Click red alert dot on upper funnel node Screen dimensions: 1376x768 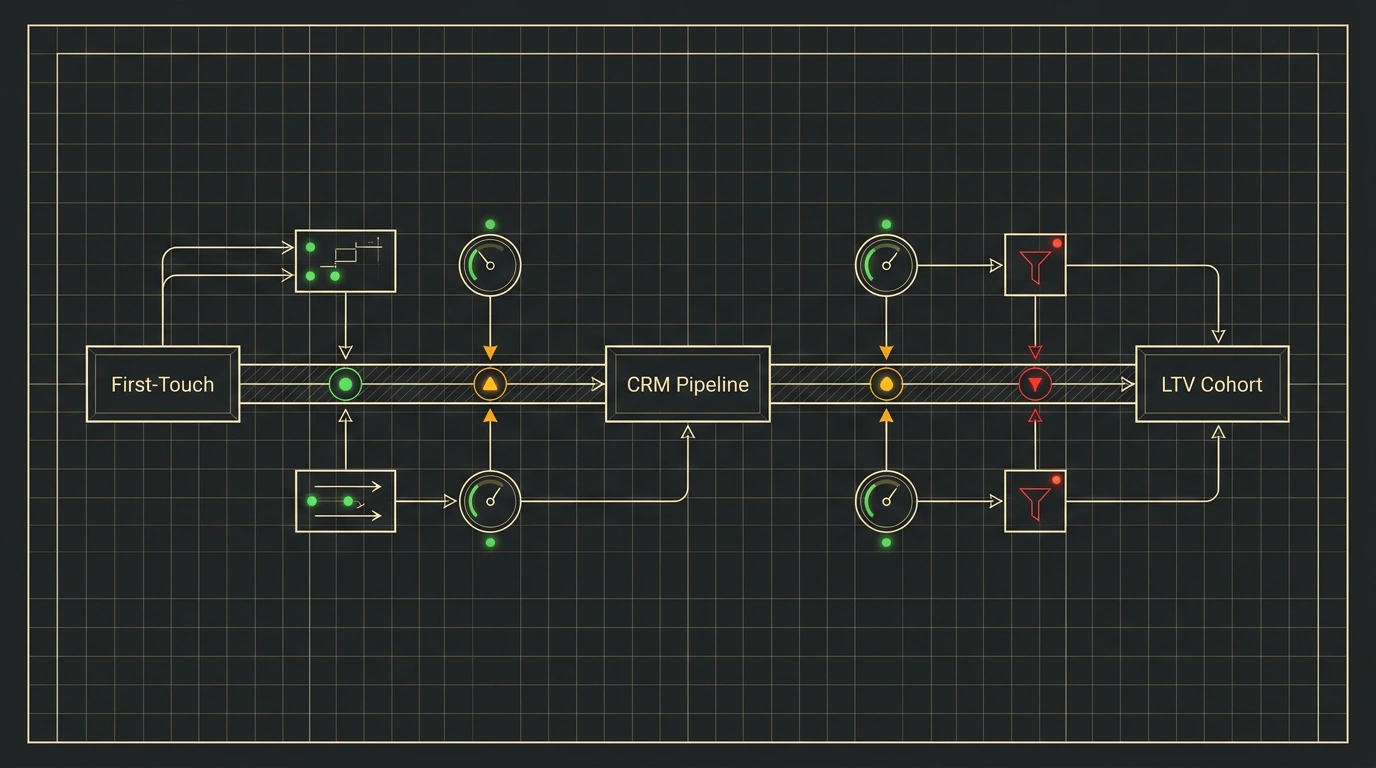[x=1057, y=243]
